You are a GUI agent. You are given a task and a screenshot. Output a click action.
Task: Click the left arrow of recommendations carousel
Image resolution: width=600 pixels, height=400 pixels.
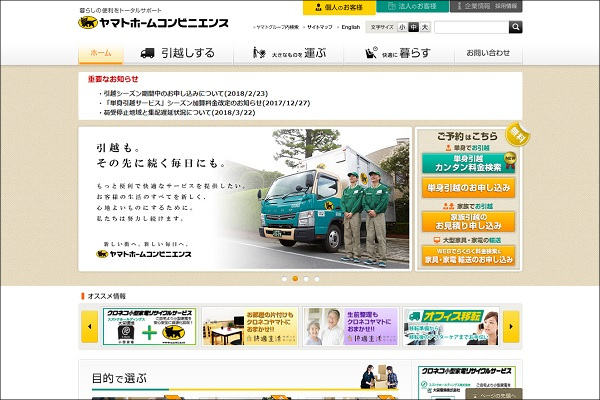click(90, 327)
